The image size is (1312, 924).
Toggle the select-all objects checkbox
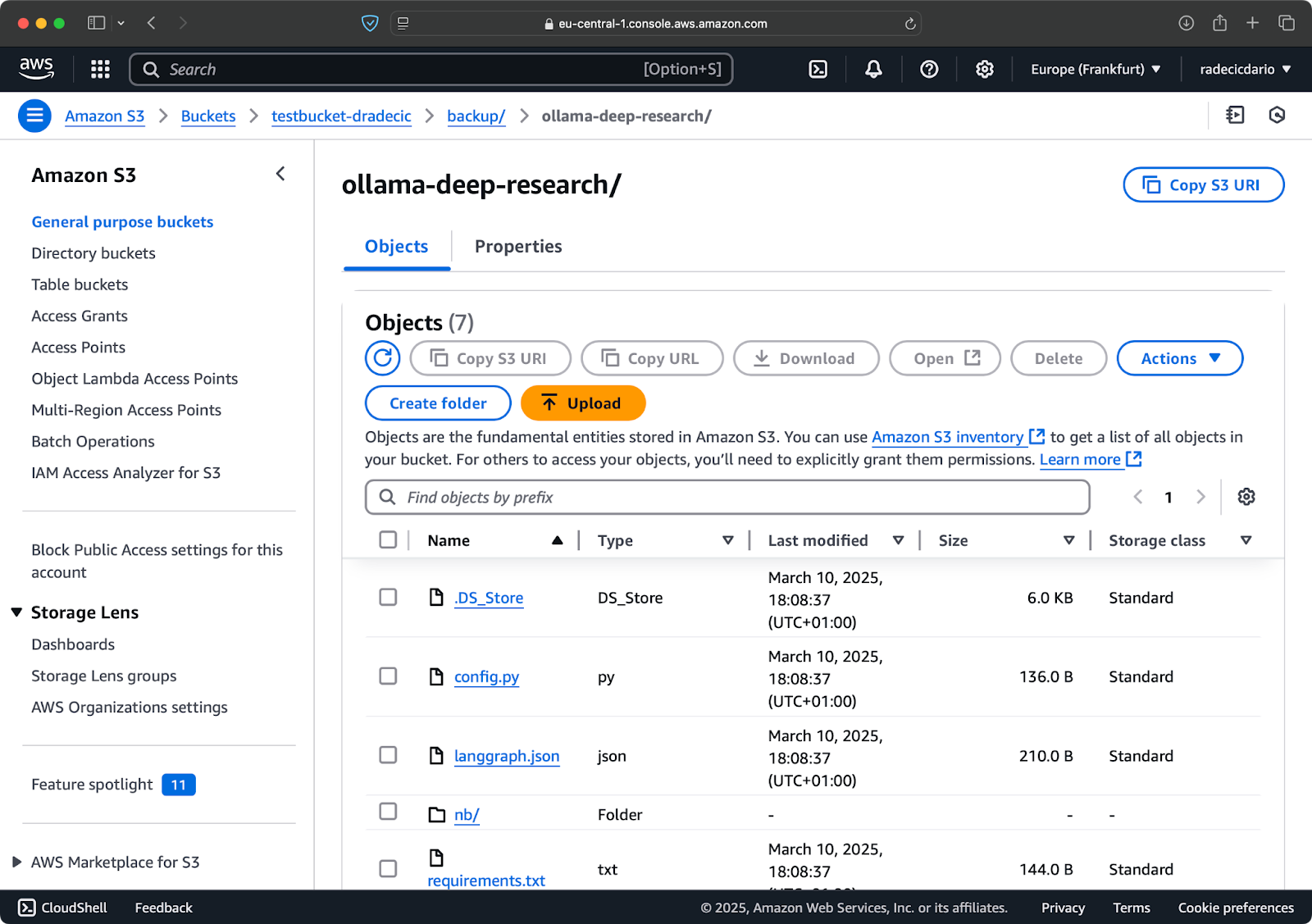coord(388,539)
